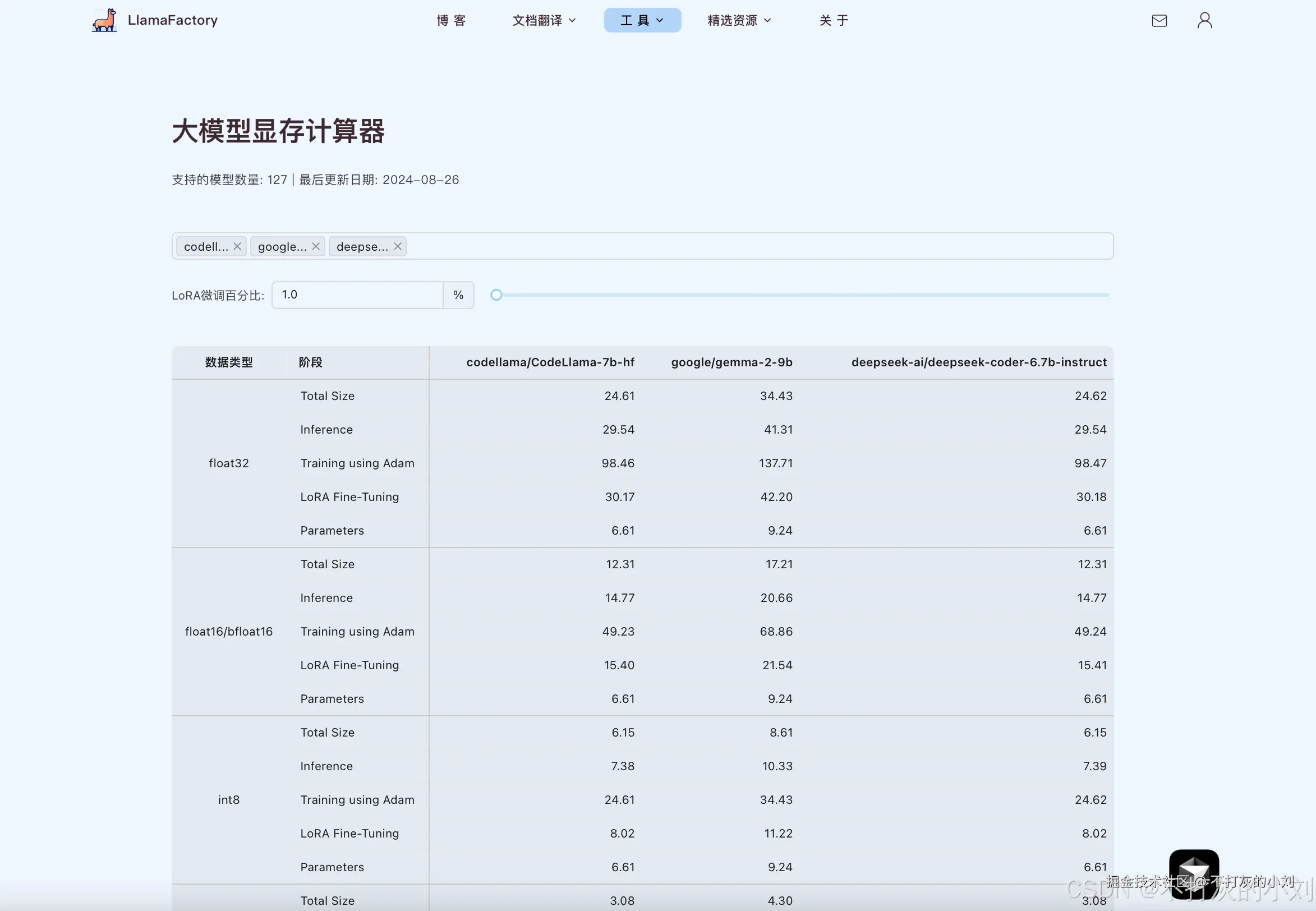
Task: Click int8 LoRA Fine-Tuning label
Action: (x=350, y=834)
